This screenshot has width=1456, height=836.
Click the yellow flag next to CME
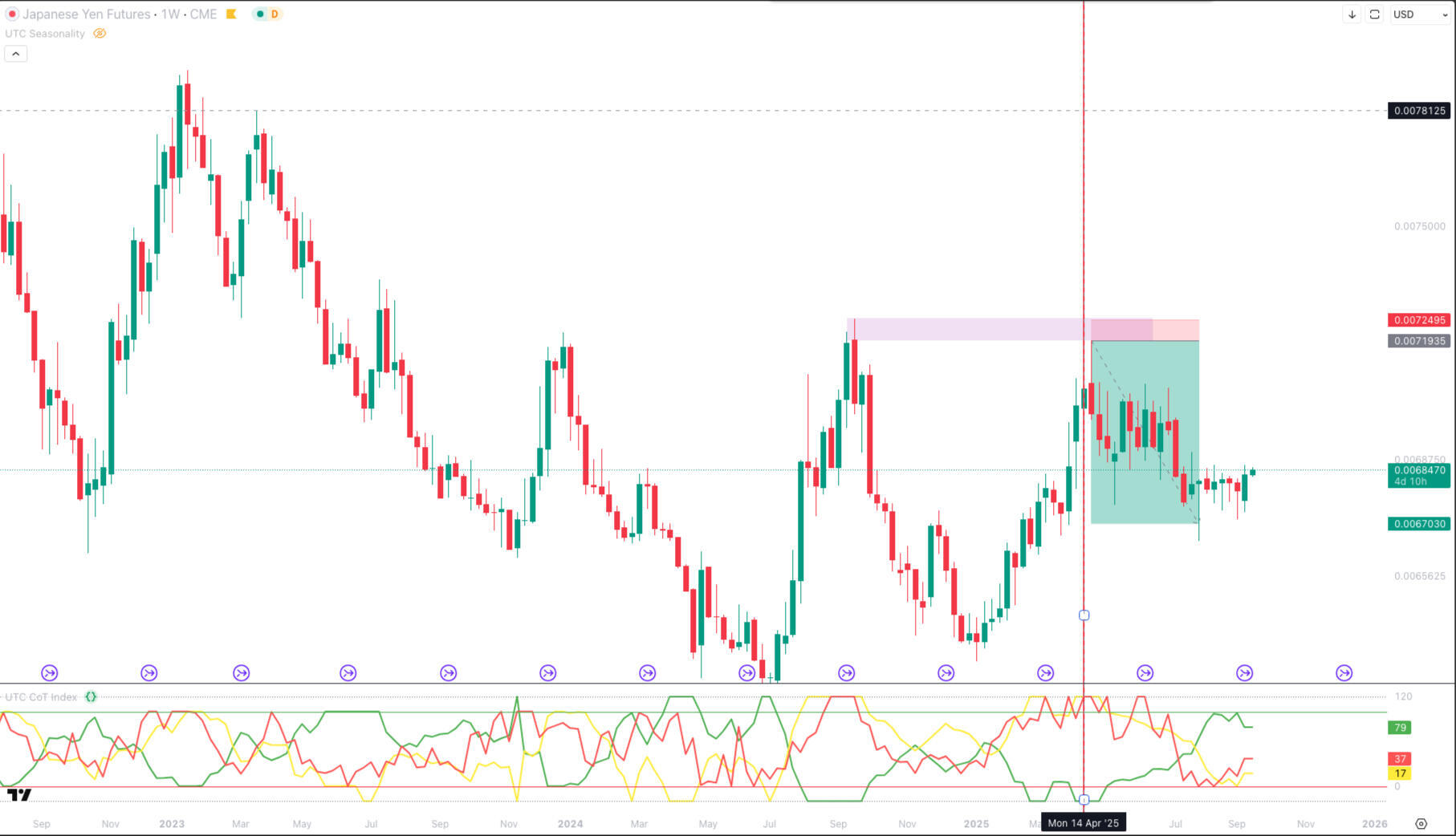coord(231,14)
